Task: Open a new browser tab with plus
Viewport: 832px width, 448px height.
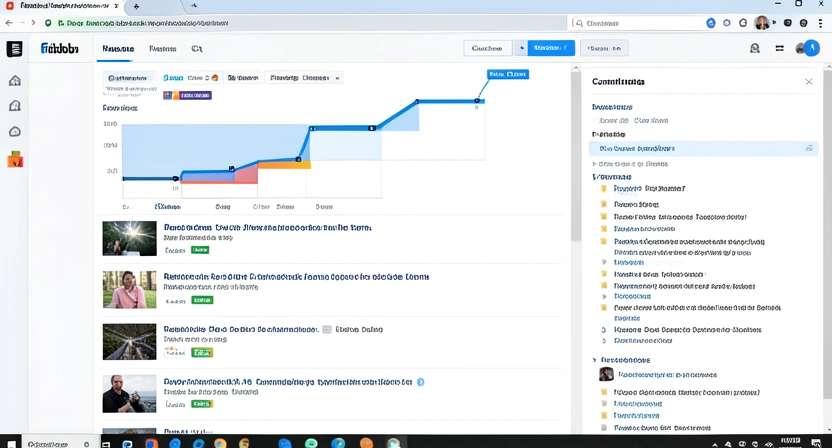Action: 136,6
